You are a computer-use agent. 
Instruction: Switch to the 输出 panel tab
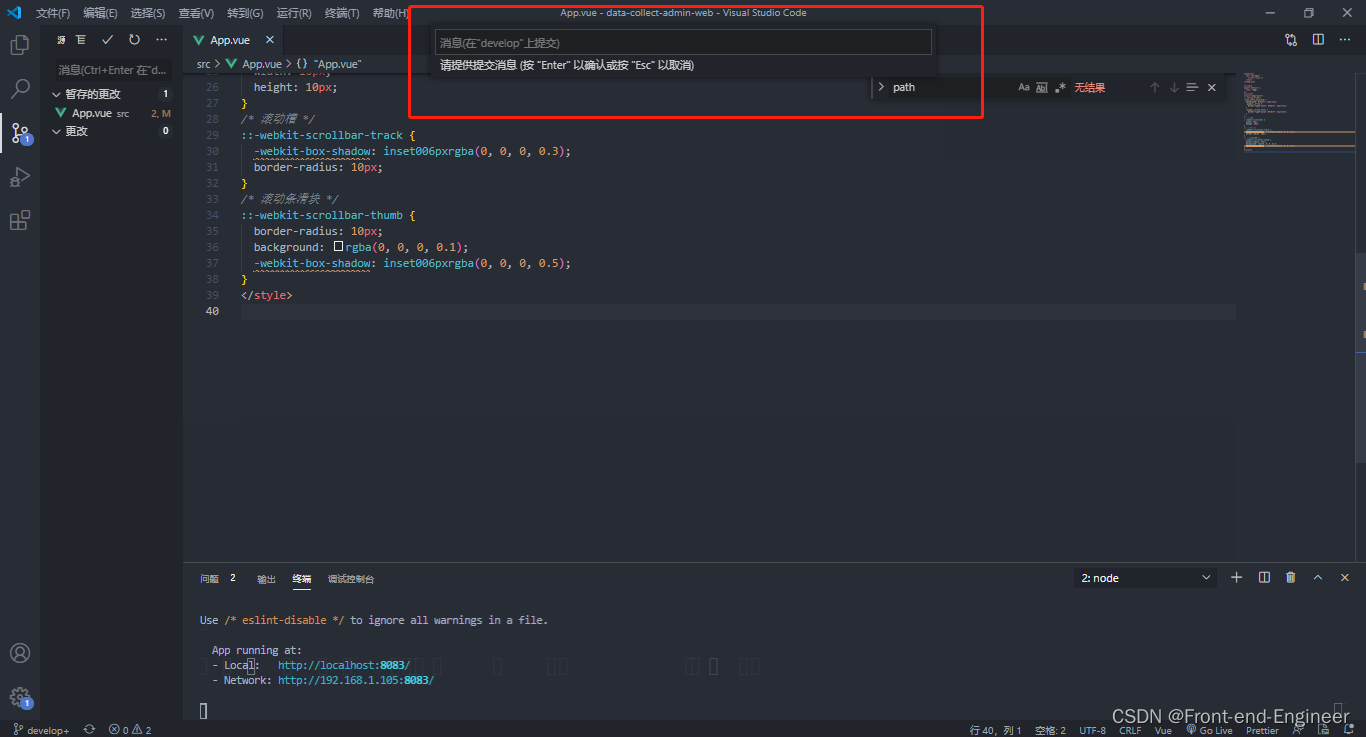[266, 578]
